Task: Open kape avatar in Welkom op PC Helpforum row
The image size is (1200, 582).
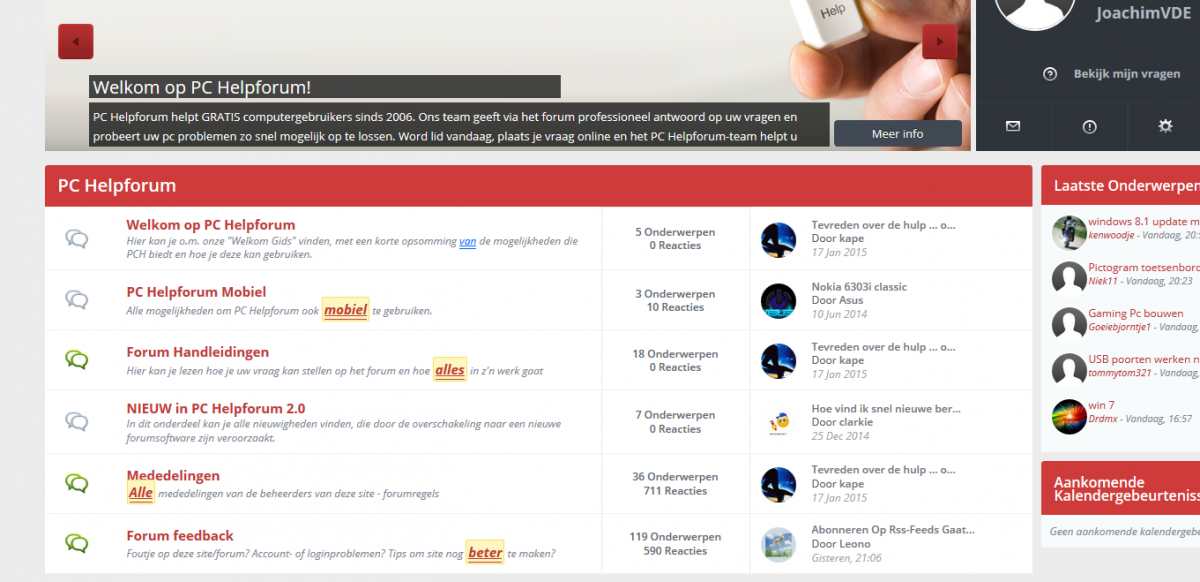Action: 778,240
